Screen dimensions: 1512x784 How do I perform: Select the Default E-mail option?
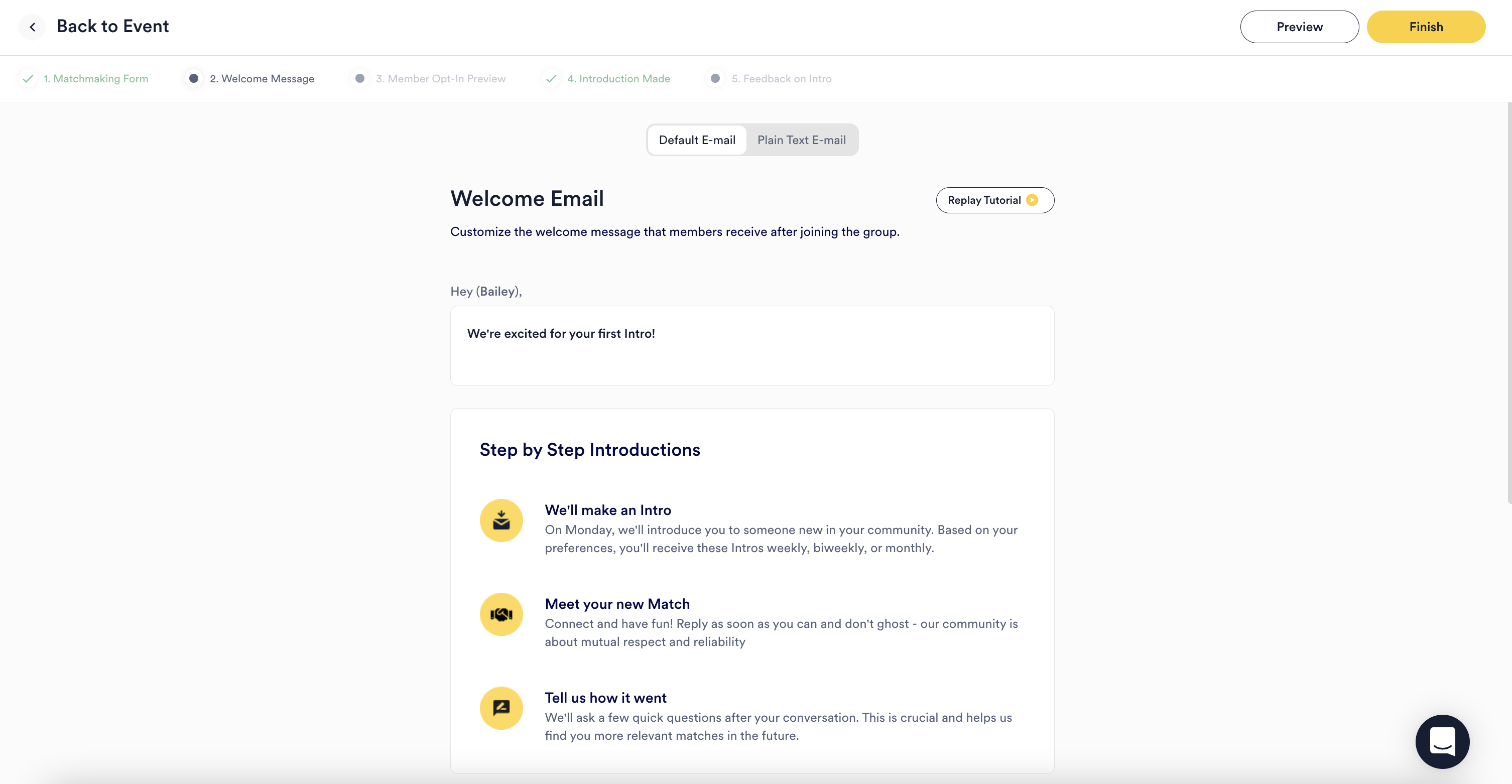pos(697,140)
